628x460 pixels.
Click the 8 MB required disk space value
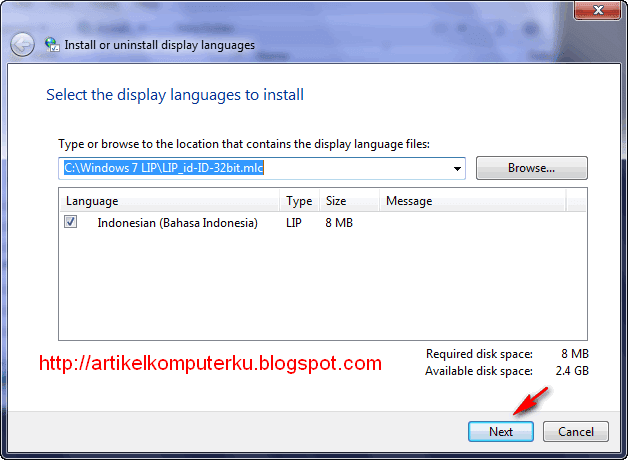pyautogui.click(x=575, y=354)
